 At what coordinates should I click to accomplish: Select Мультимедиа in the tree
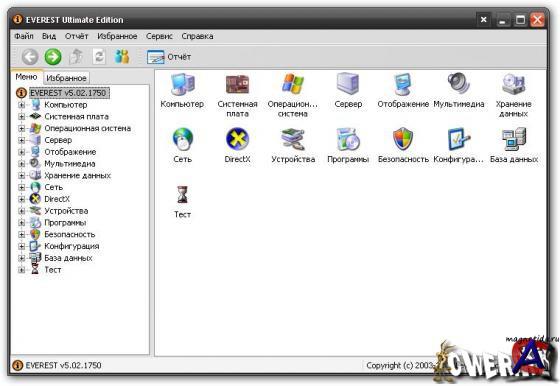[x=70, y=164]
